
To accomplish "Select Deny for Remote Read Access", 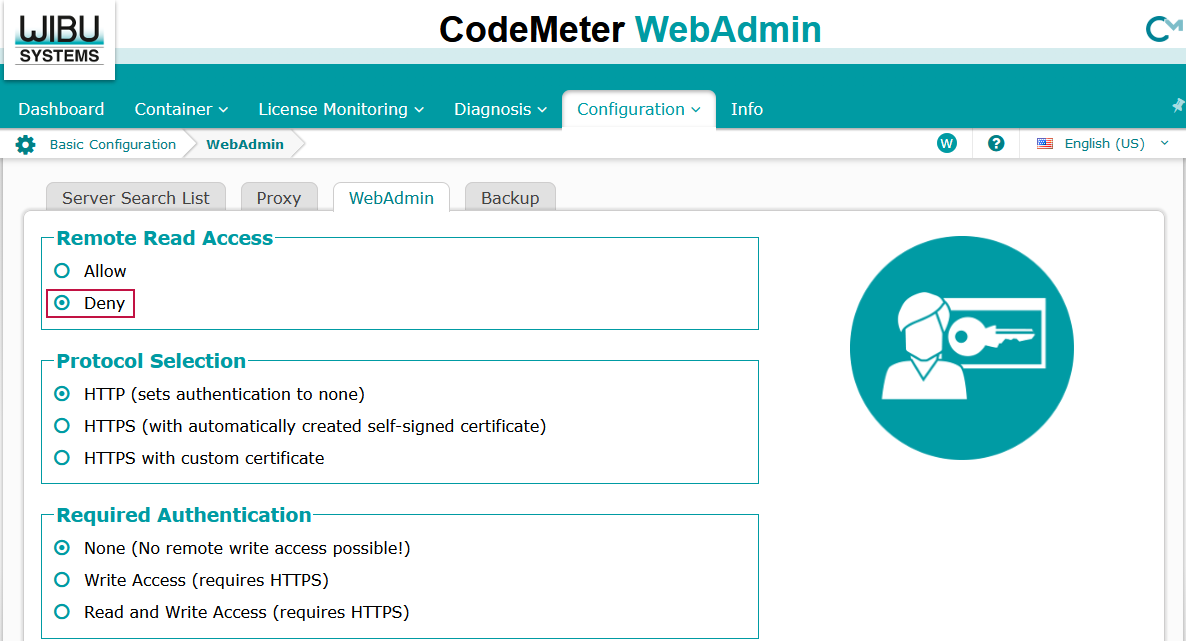I will 62,303.
